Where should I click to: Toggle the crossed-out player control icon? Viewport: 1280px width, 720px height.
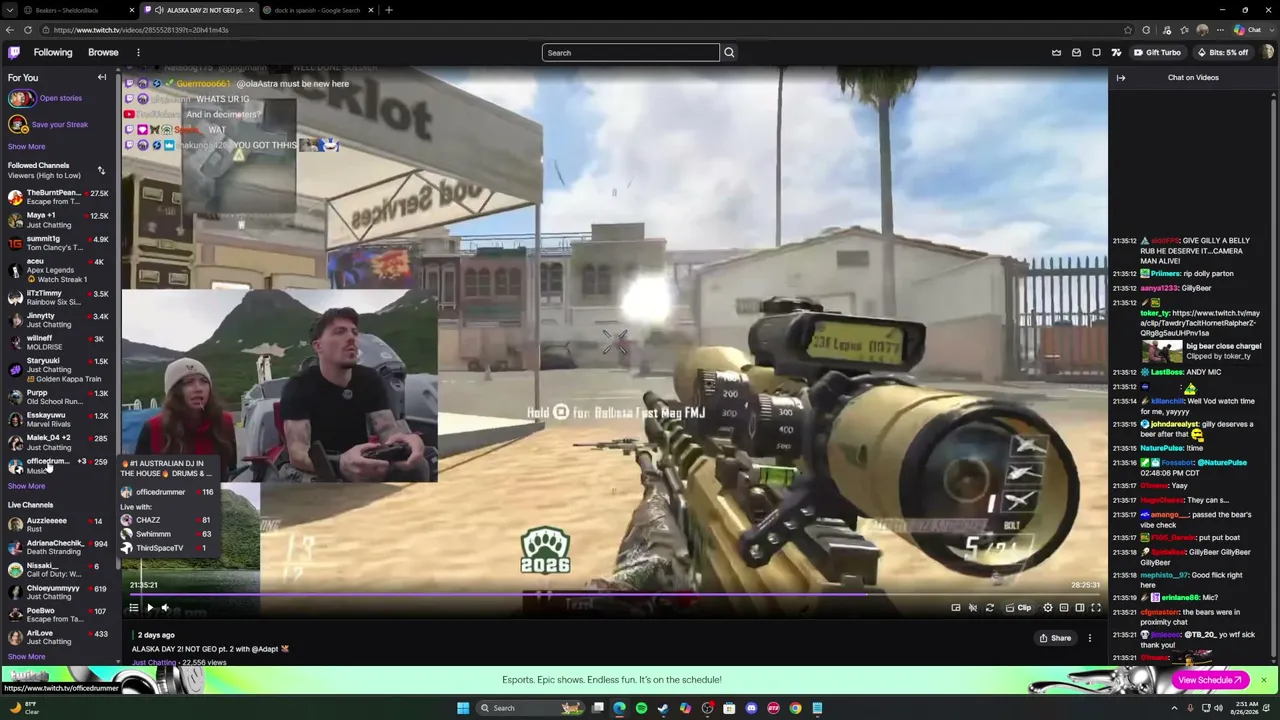pyautogui.click(x=973, y=608)
